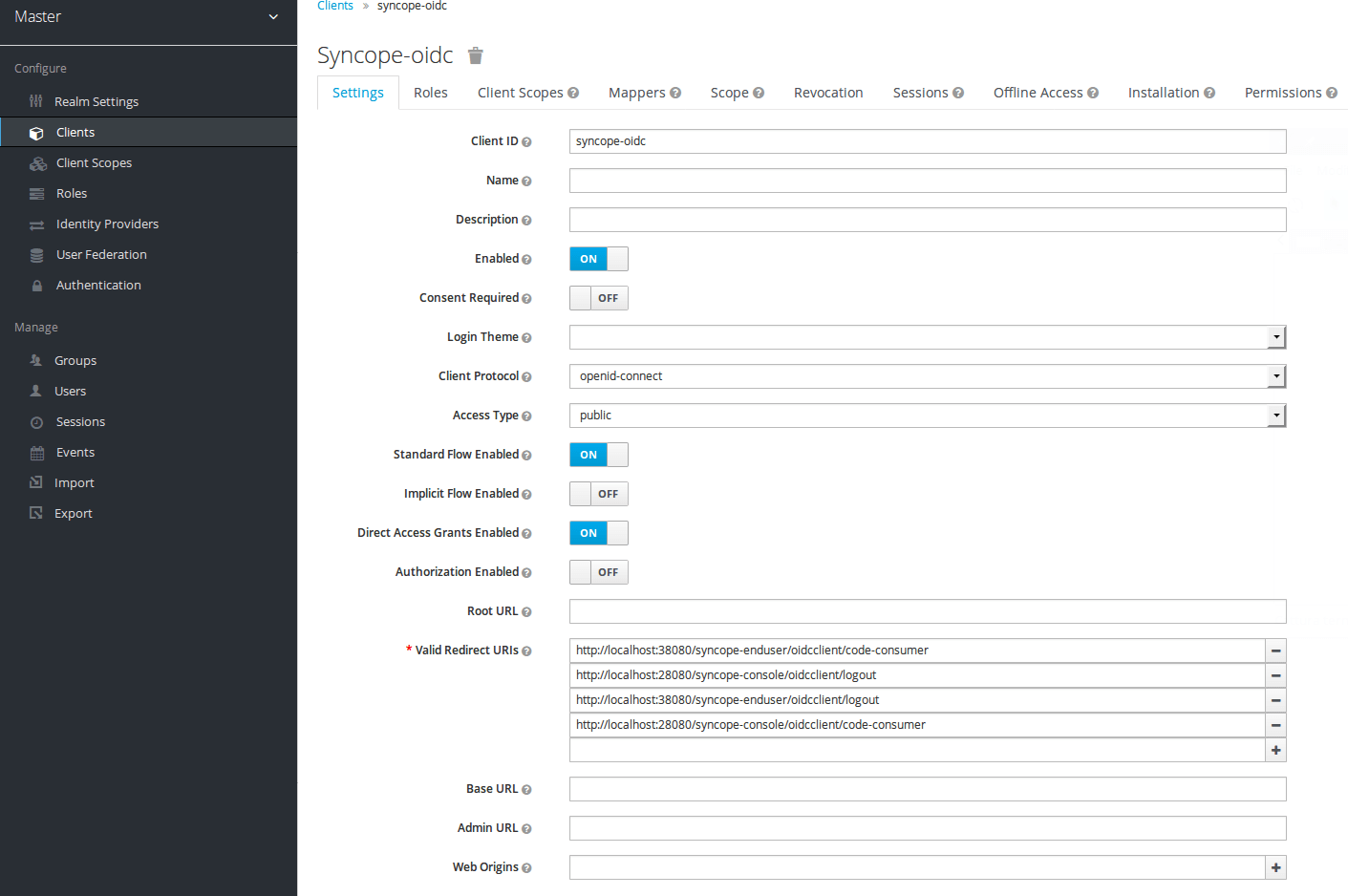
Task: Click the Client ID input field
Action: 928,141
